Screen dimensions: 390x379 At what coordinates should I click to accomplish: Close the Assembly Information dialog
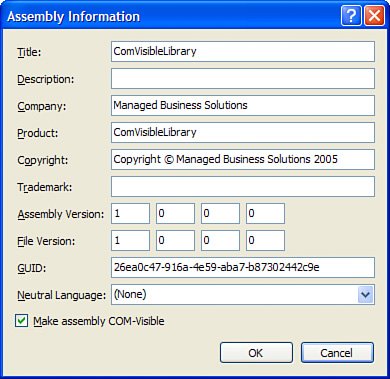(374, 15)
